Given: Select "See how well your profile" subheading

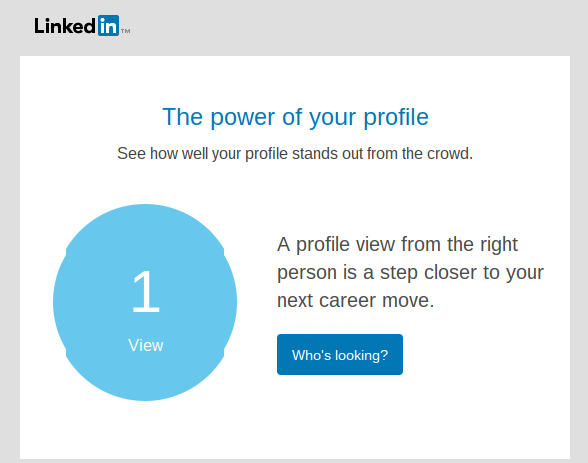Looking at the screenshot, I should click(202, 154).
